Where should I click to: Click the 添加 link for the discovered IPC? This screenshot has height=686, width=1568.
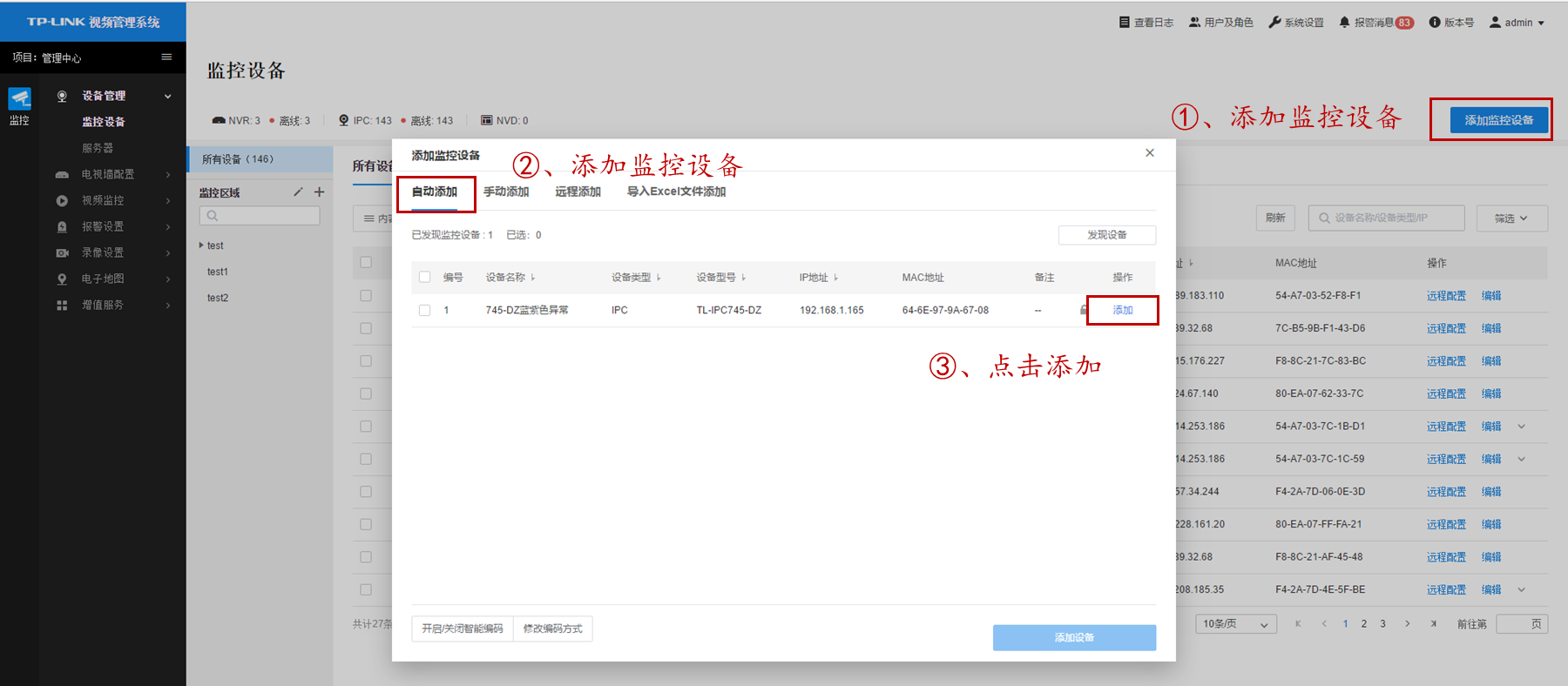[1123, 311]
